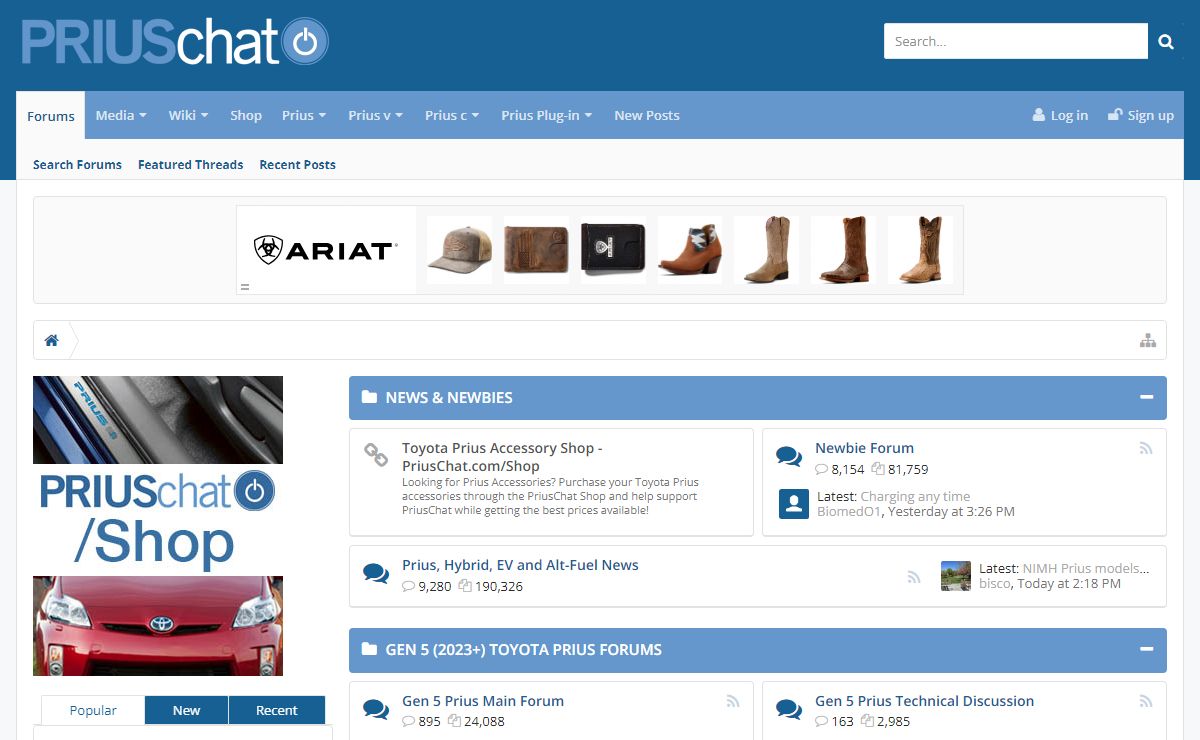Switch to the New tab
Image resolution: width=1200 pixels, height=740 pixels.
186,710
